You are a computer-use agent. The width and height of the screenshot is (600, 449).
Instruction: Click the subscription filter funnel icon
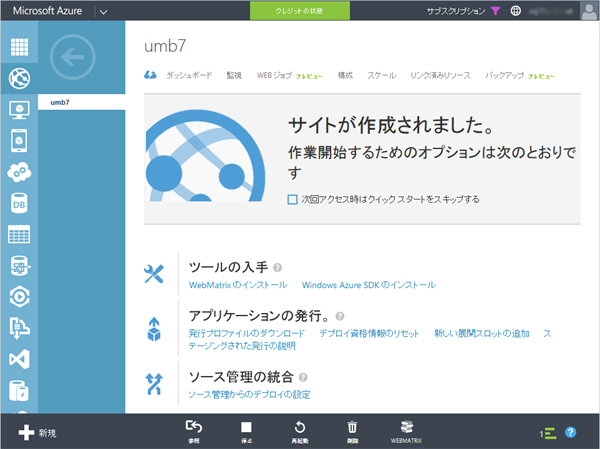coord(496,11)
